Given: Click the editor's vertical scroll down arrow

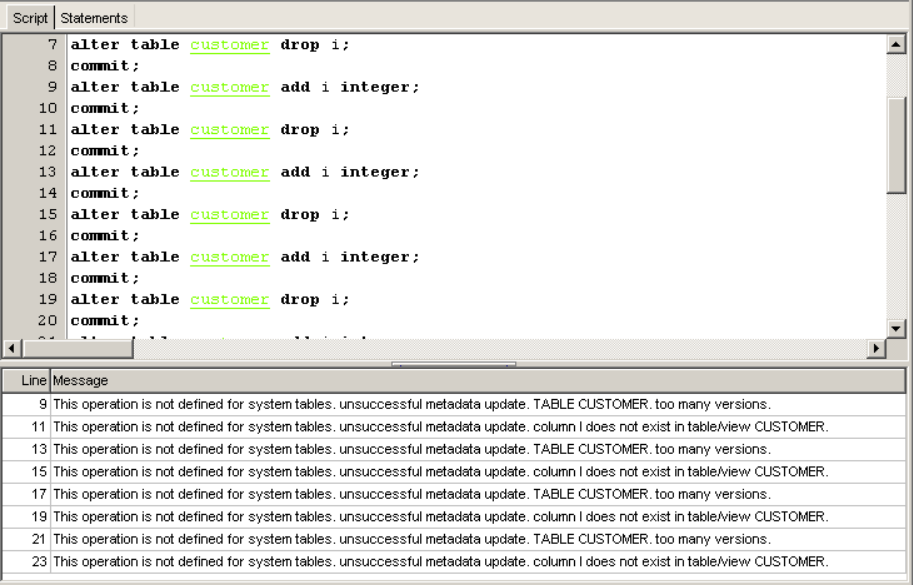Looking at the screenshot, I should [897, 327].
